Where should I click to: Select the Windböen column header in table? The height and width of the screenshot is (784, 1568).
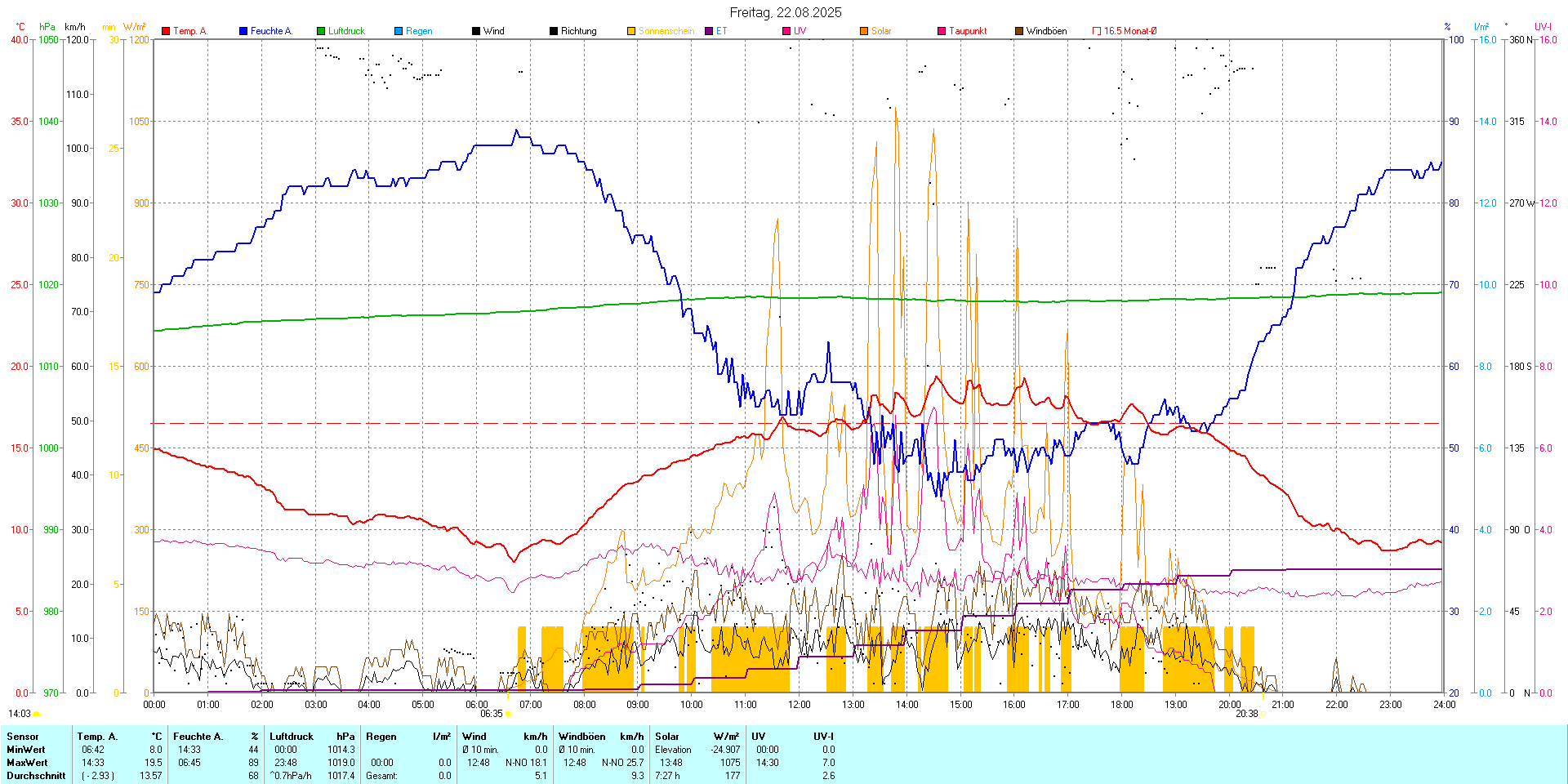coord(581,737)
